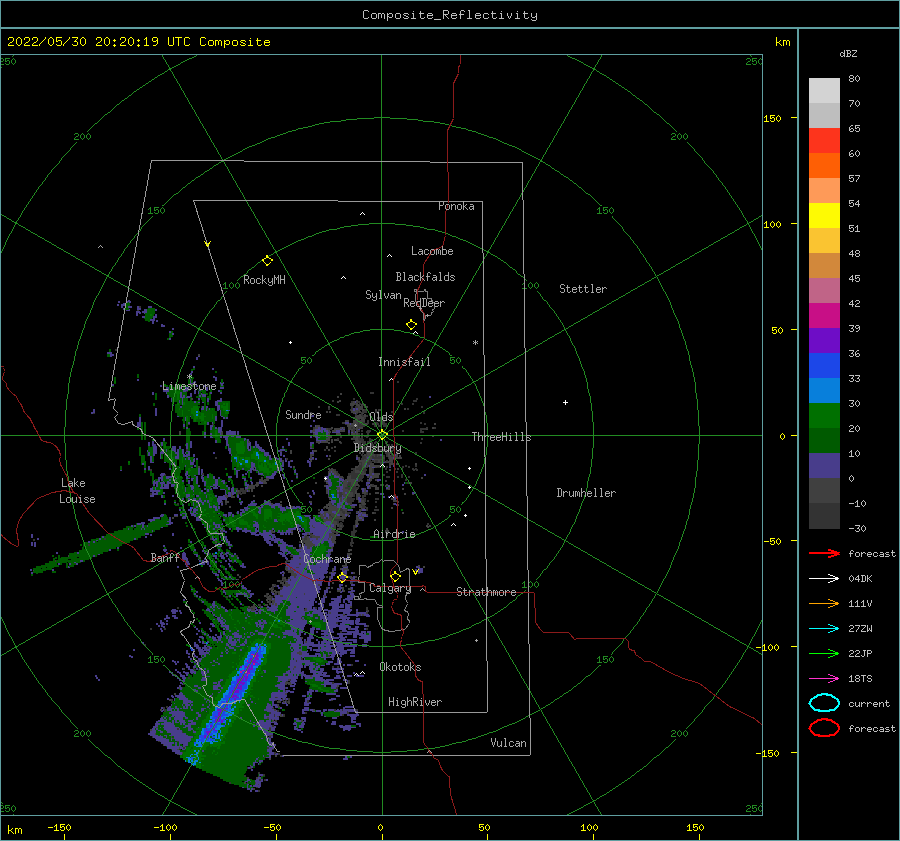Click the magenta 18TS arrow legend icon
Viewport: 900px width, 841px height.
click(824, 679)
